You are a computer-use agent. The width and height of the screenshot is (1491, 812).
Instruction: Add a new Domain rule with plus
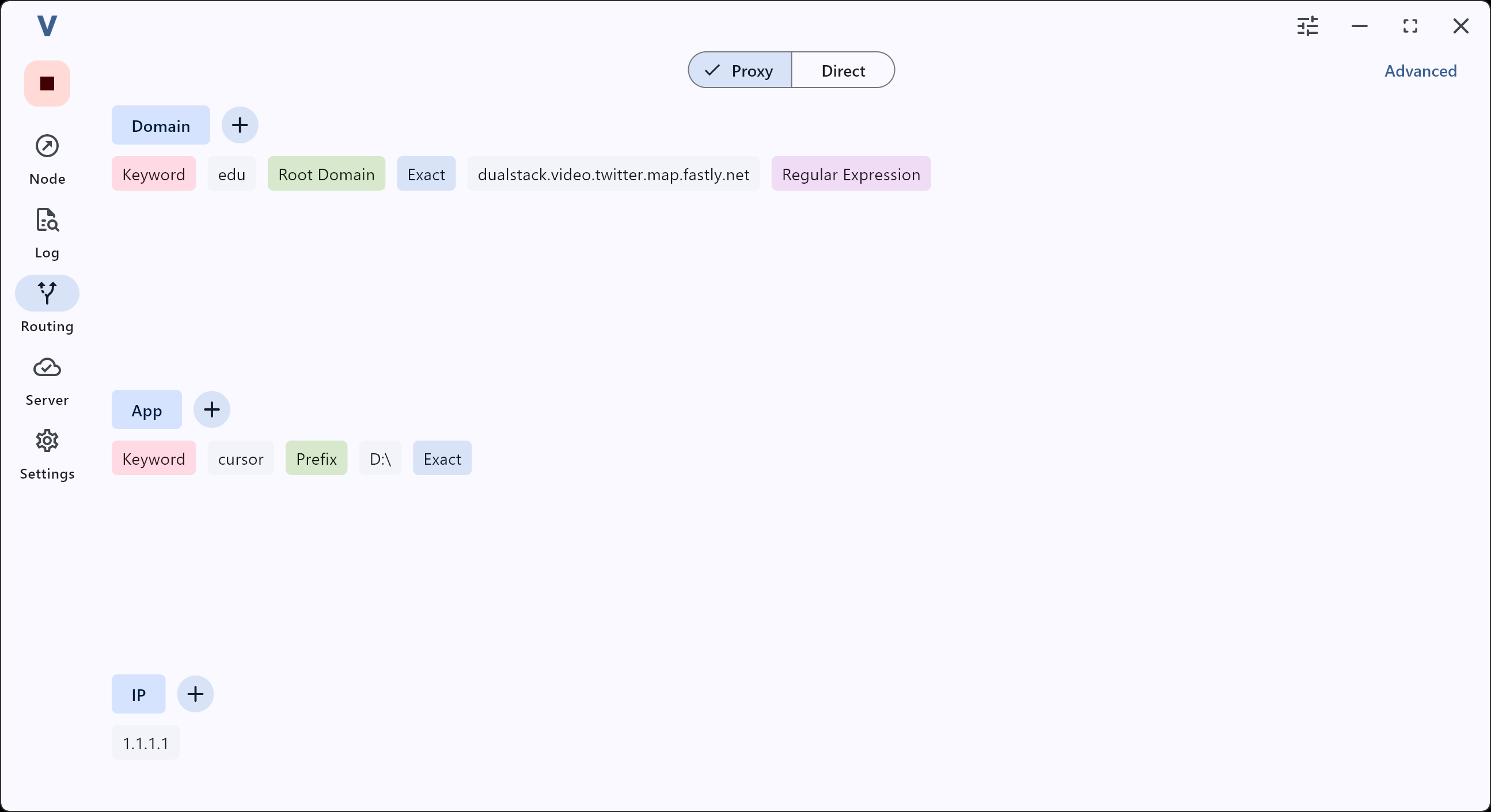pyautogui.click(x=240, y=125)
